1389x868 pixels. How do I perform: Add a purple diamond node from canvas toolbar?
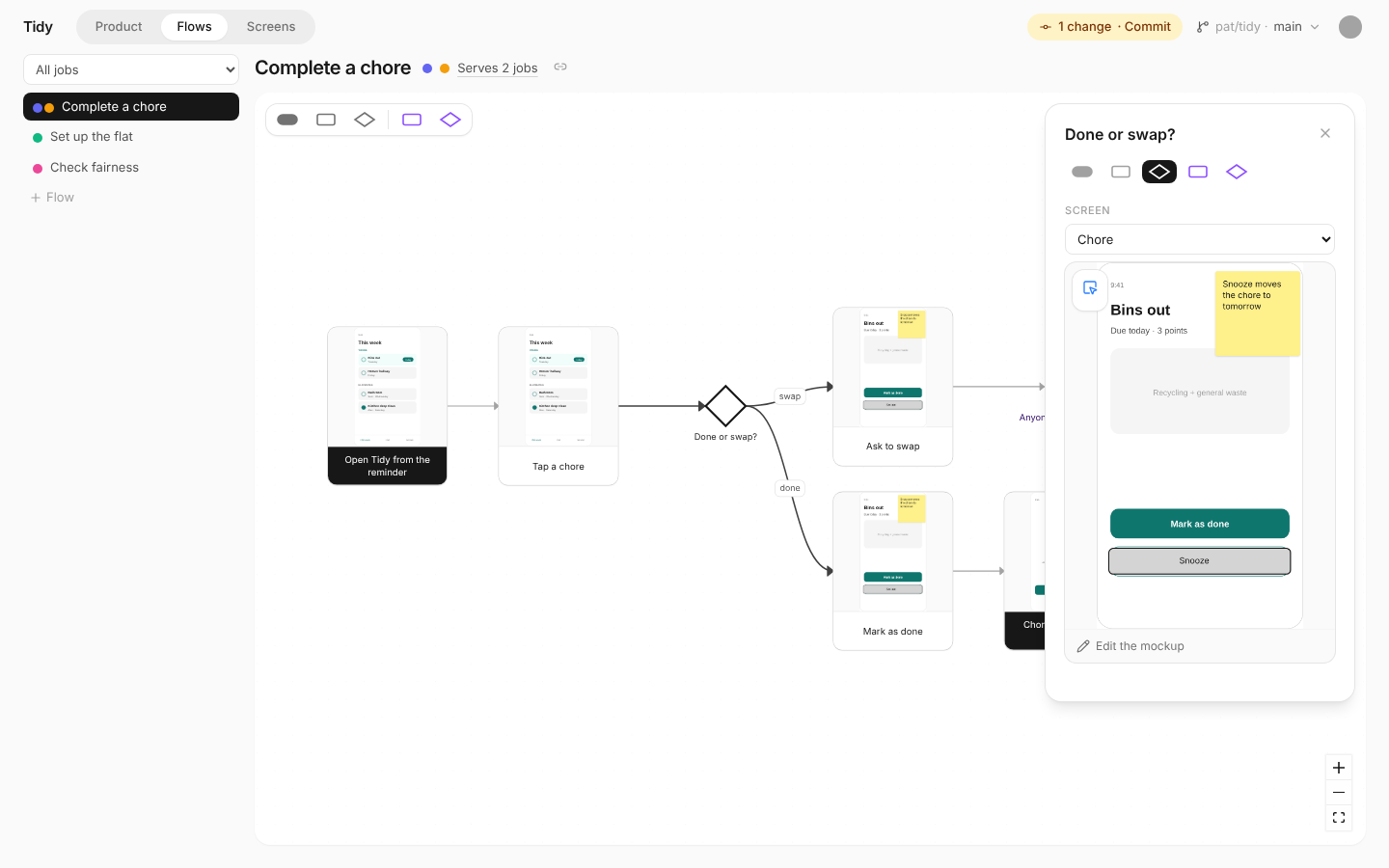(x=450, y=120)
